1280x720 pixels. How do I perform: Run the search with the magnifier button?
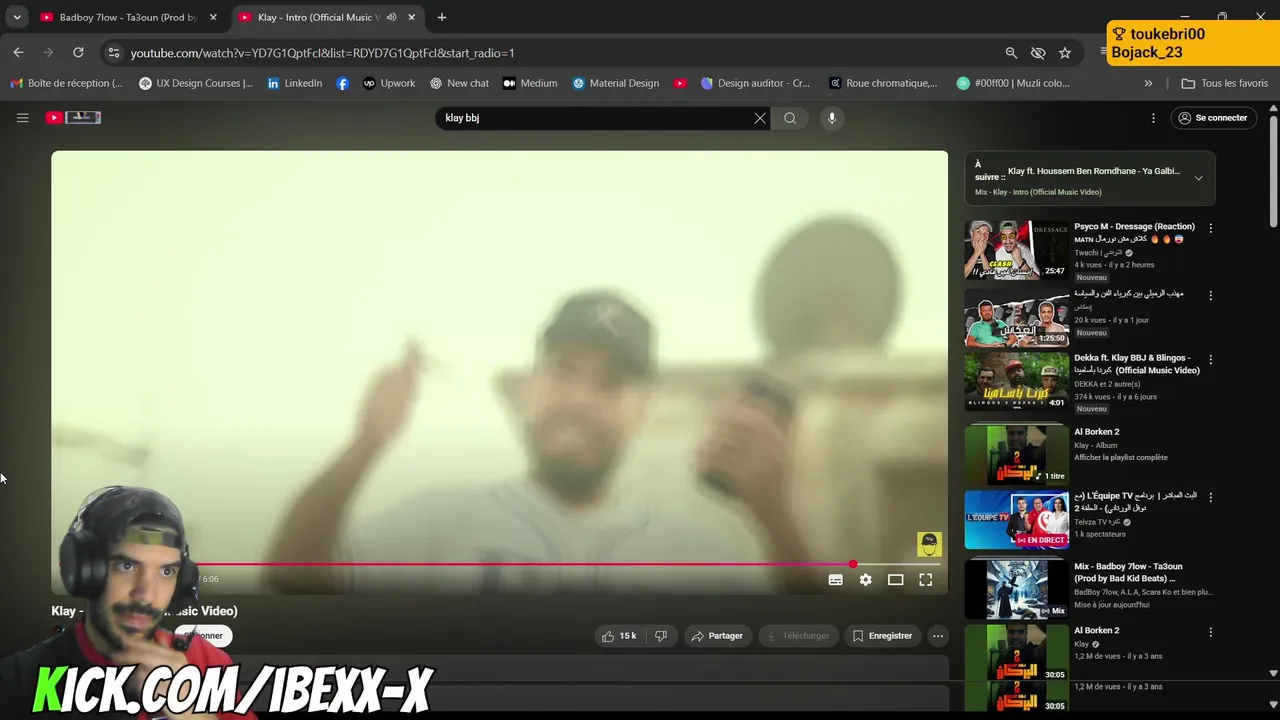[790, 118]
